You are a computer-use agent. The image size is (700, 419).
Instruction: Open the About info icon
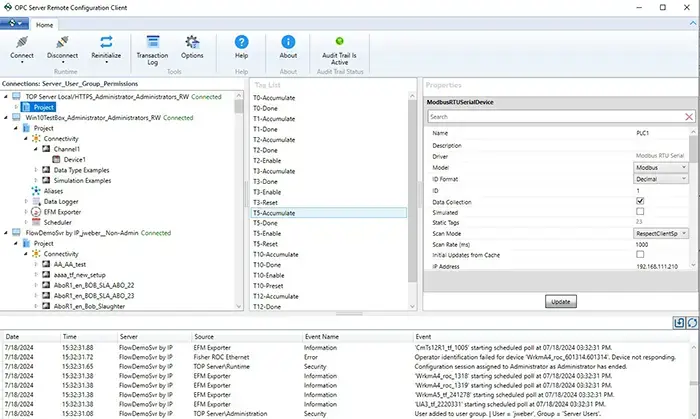288,42
